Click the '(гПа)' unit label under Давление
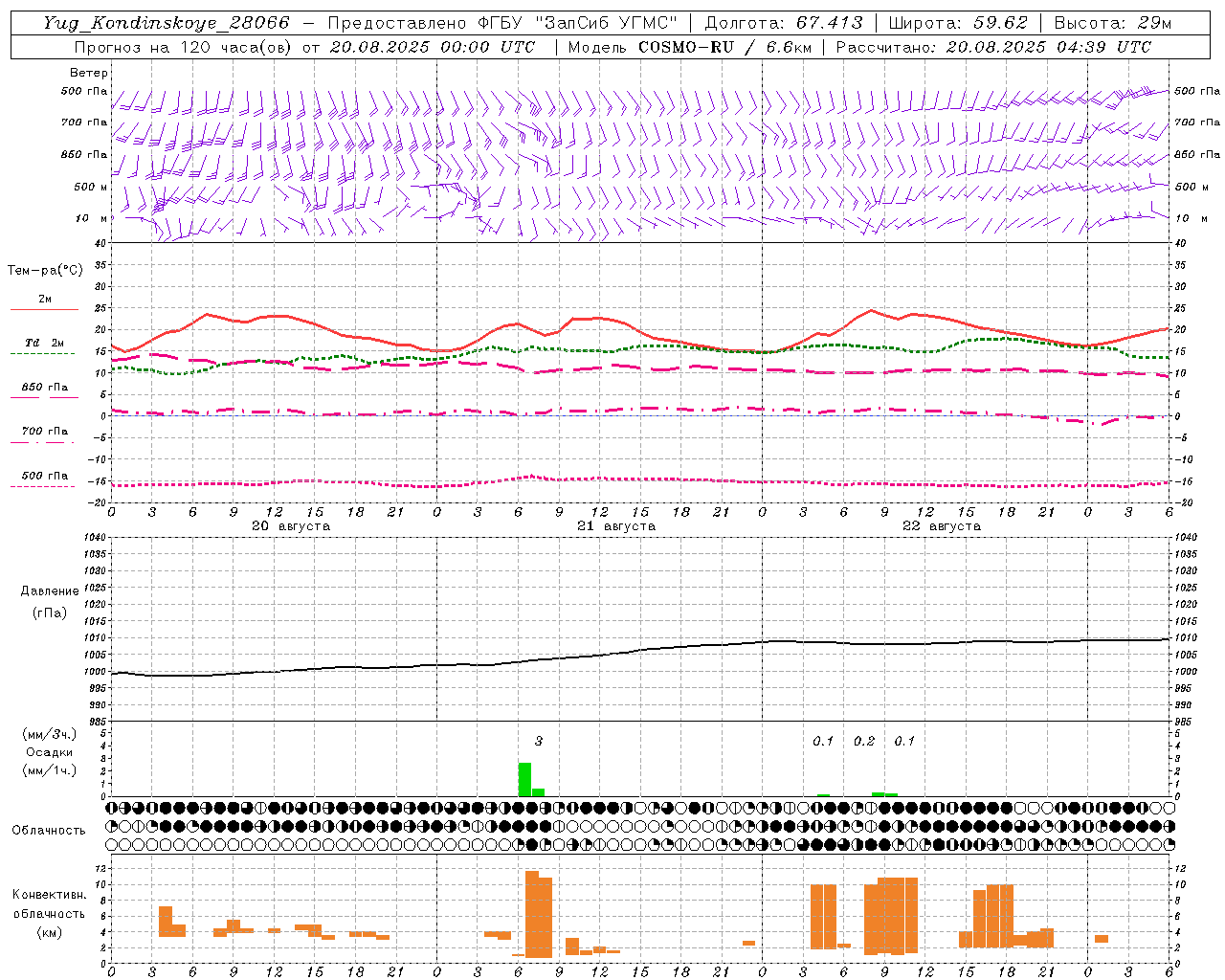1225x980 pixels. pos(50,612)
